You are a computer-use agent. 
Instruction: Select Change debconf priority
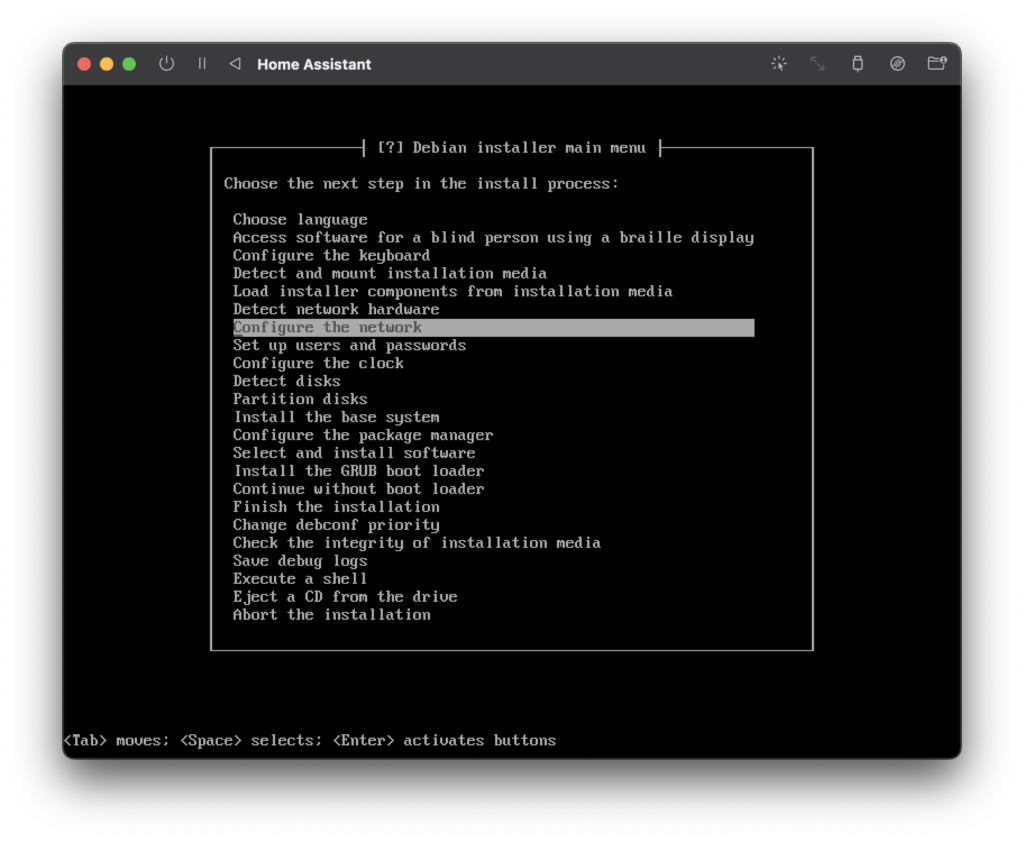(x=493, y=525)
